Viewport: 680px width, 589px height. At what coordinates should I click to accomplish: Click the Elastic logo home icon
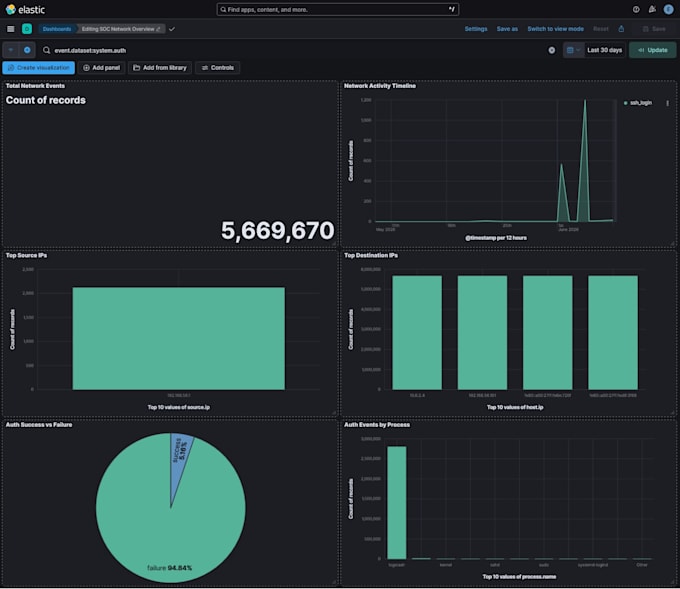tap(10, 9)
